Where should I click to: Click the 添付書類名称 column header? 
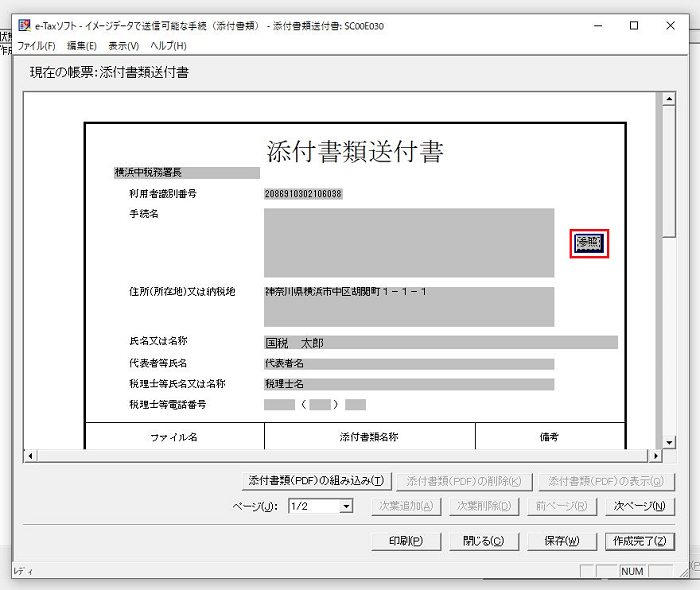(x=369, y=437)
